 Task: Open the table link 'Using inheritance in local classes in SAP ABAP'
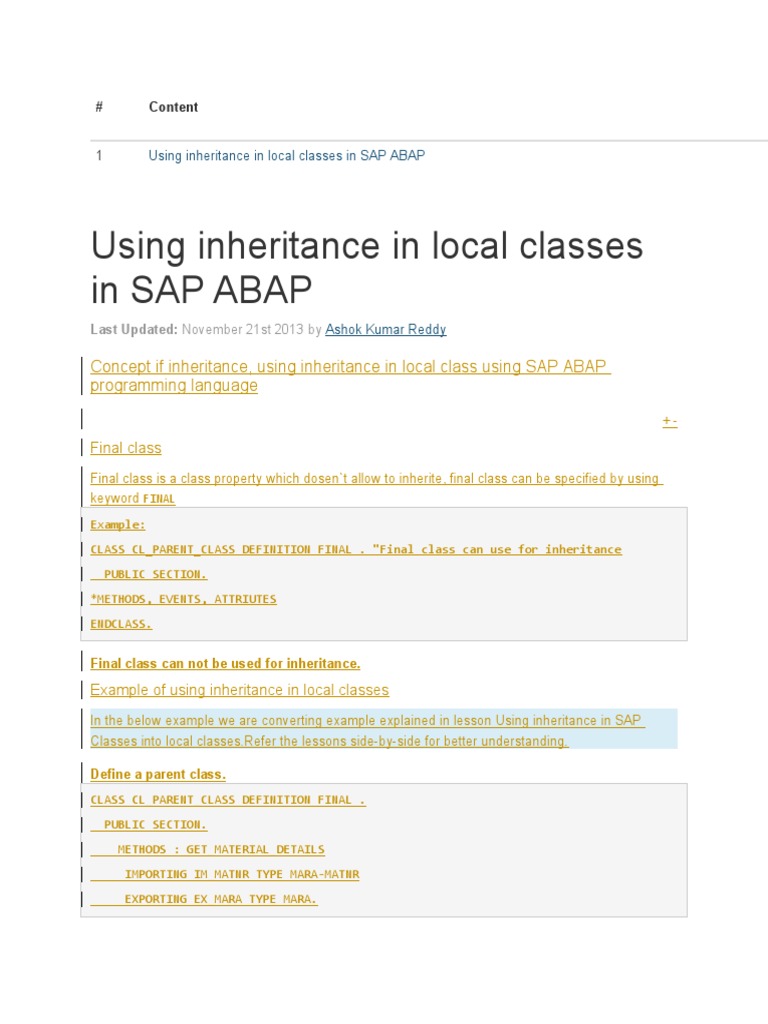(286, 156)
